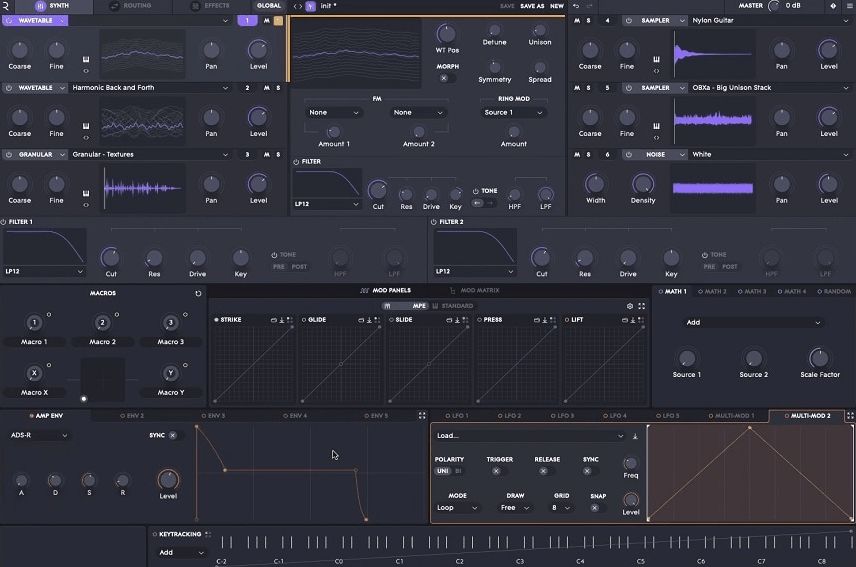Click the redo arrow icon
The height and width of the screenshot is (567, 856).
589,5
